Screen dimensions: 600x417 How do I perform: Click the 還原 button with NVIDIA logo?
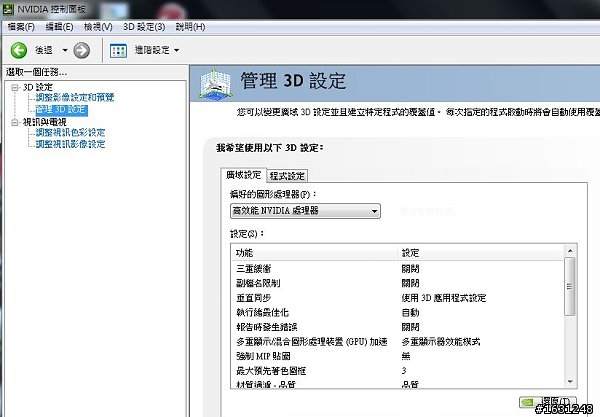pos(548,402)
